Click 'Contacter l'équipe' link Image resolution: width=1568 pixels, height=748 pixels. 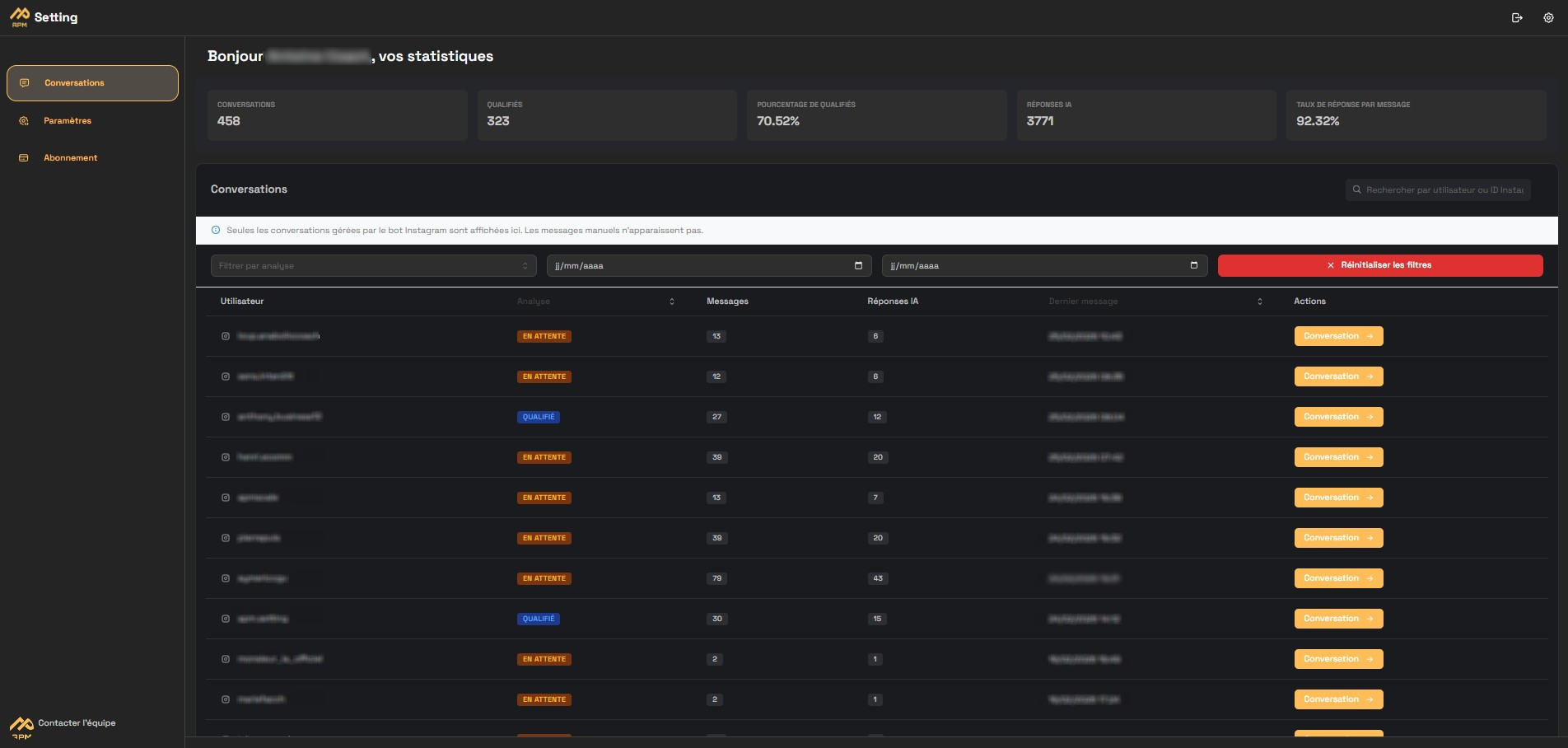pos(77,723)
